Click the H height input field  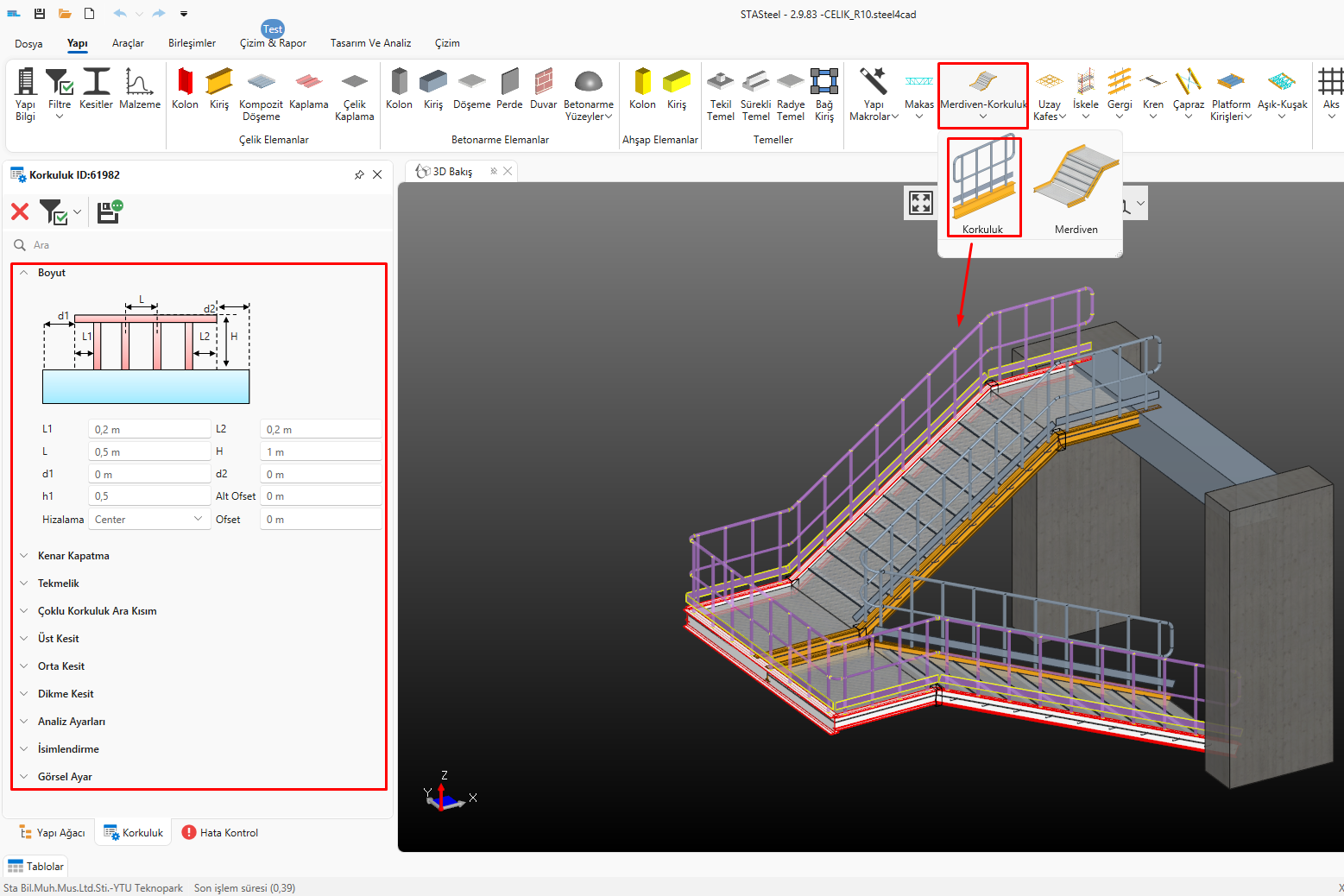pyautogui.click(x=320, y=451)
